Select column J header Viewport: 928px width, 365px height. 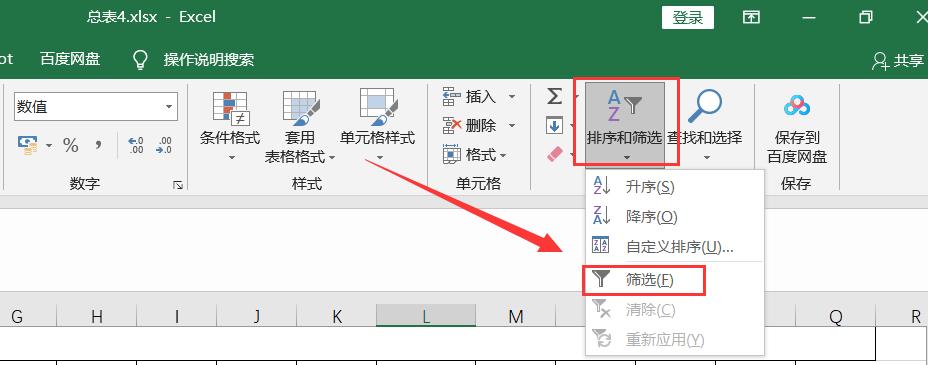[x=256, y=317]
